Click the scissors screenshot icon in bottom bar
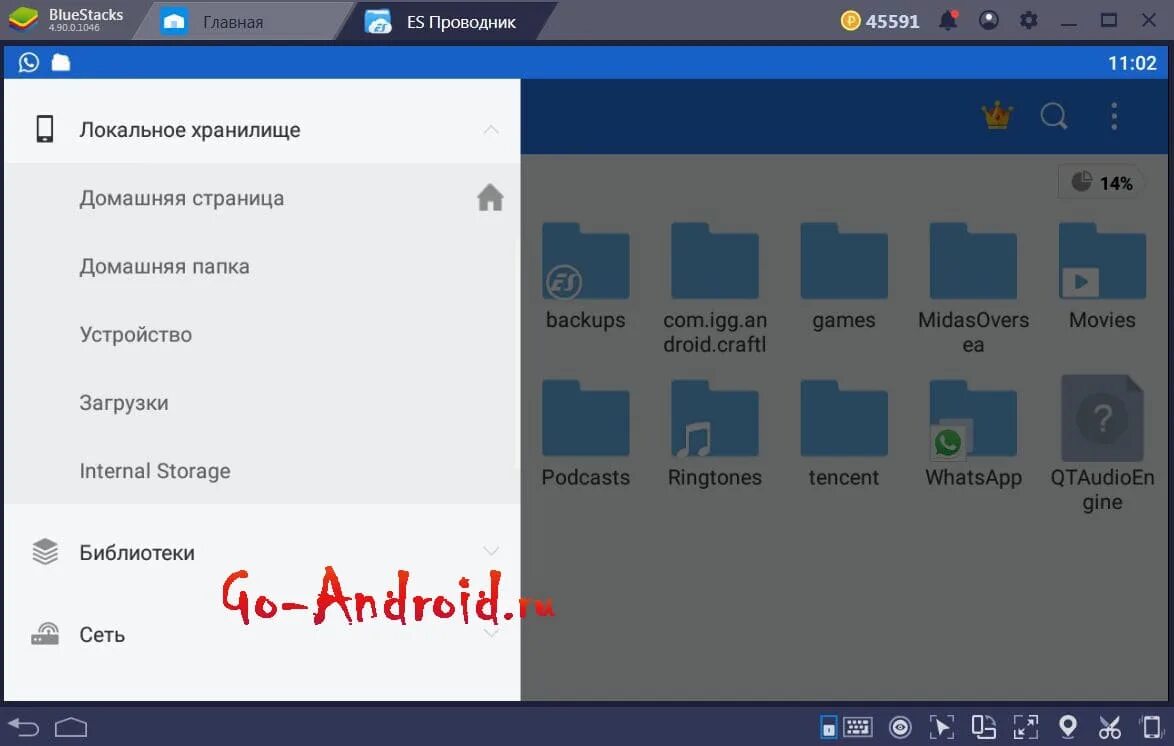1174x746 pixels. pyautogui.click(x=1110, y=727)
